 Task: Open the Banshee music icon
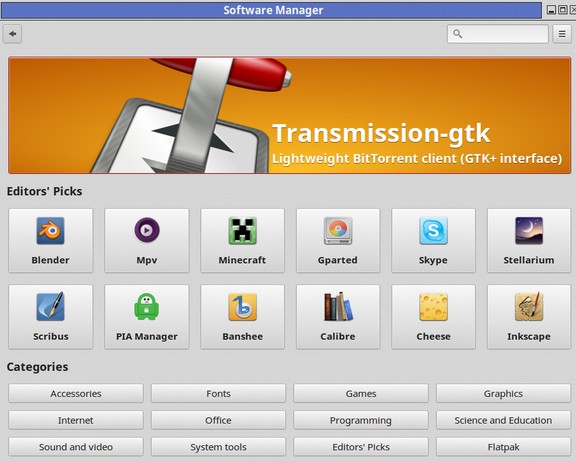(x=242, y=307)
